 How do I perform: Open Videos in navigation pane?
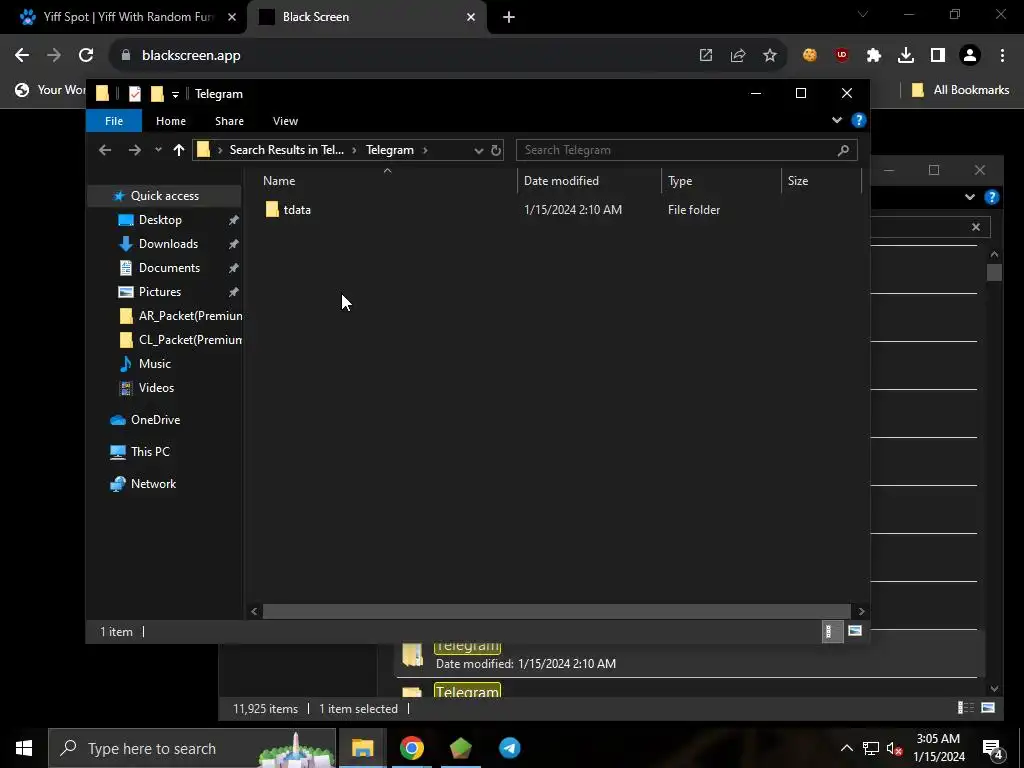(156, 388)
